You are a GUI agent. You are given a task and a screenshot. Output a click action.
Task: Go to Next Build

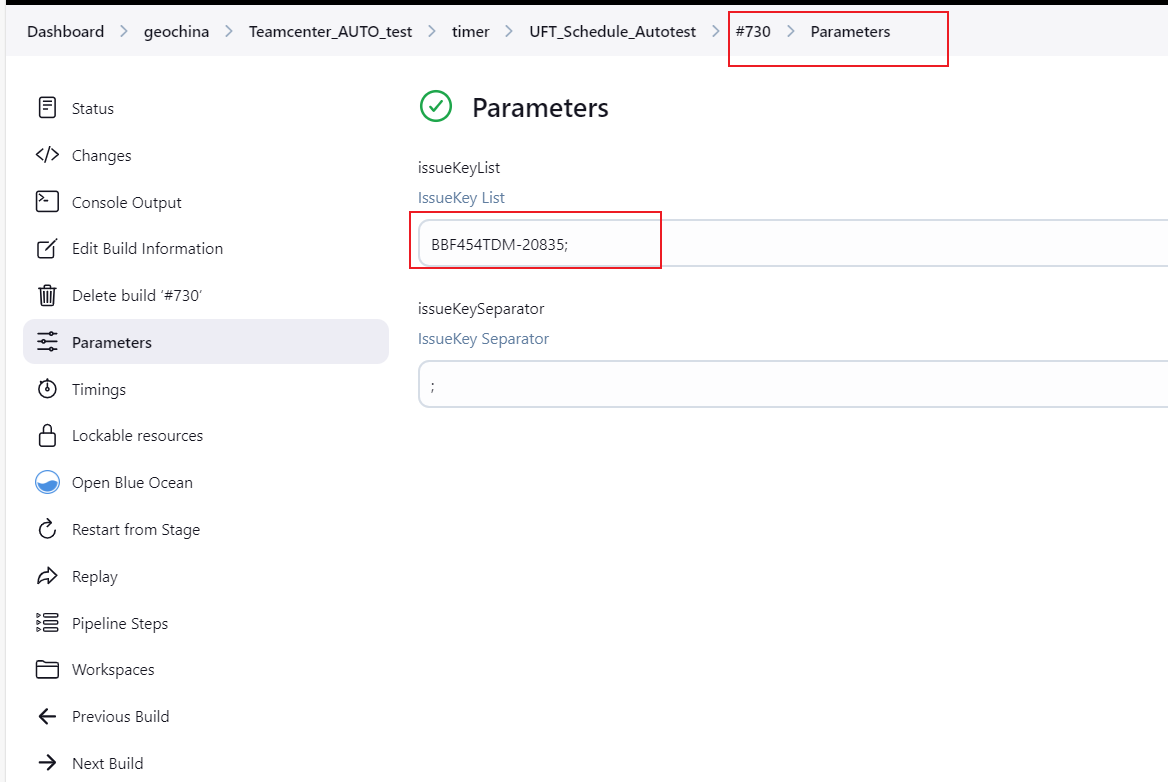(107, 763)
